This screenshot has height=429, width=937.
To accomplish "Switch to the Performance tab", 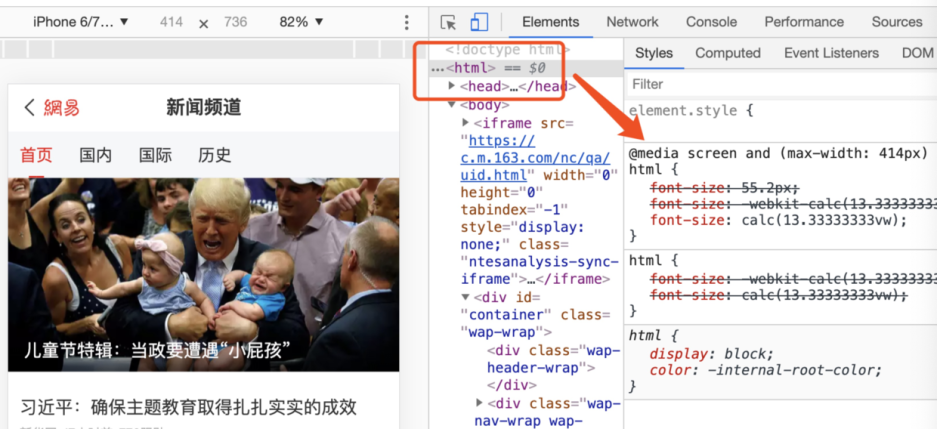I will [804, 22].
